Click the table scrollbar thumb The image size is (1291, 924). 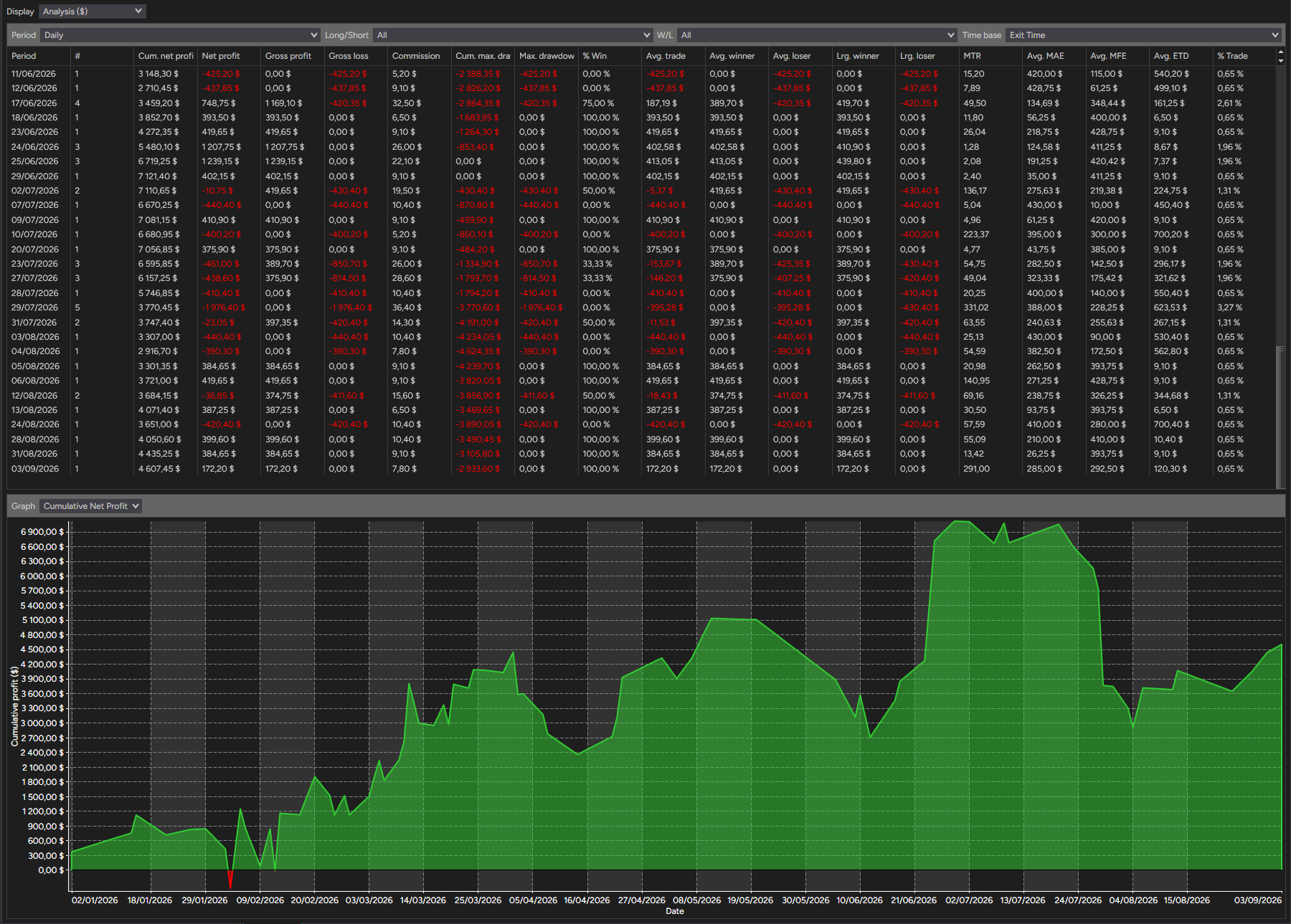coord(1280,417)
